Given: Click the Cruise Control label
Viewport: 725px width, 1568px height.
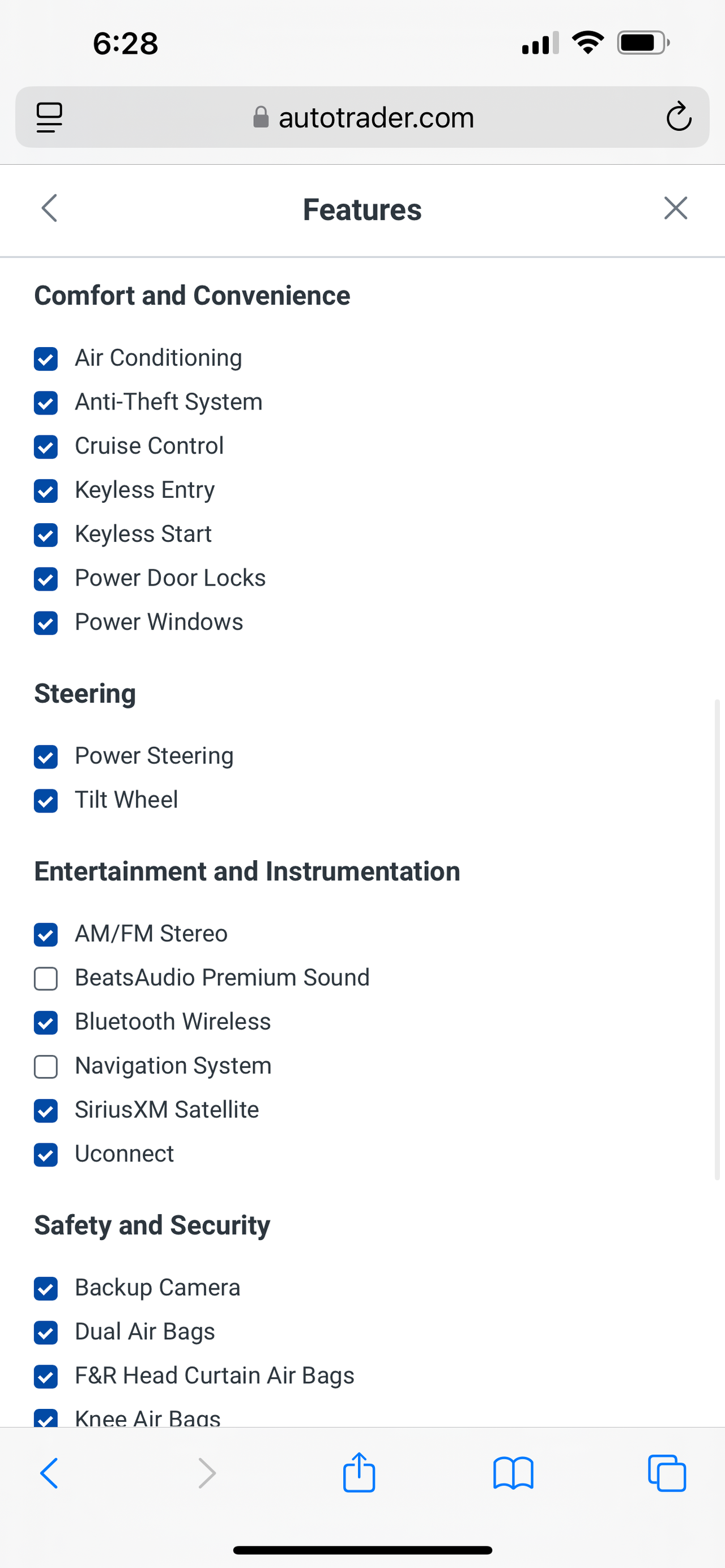Looking at the screenshot, I should pyautogui.click(x=149, y=446).
